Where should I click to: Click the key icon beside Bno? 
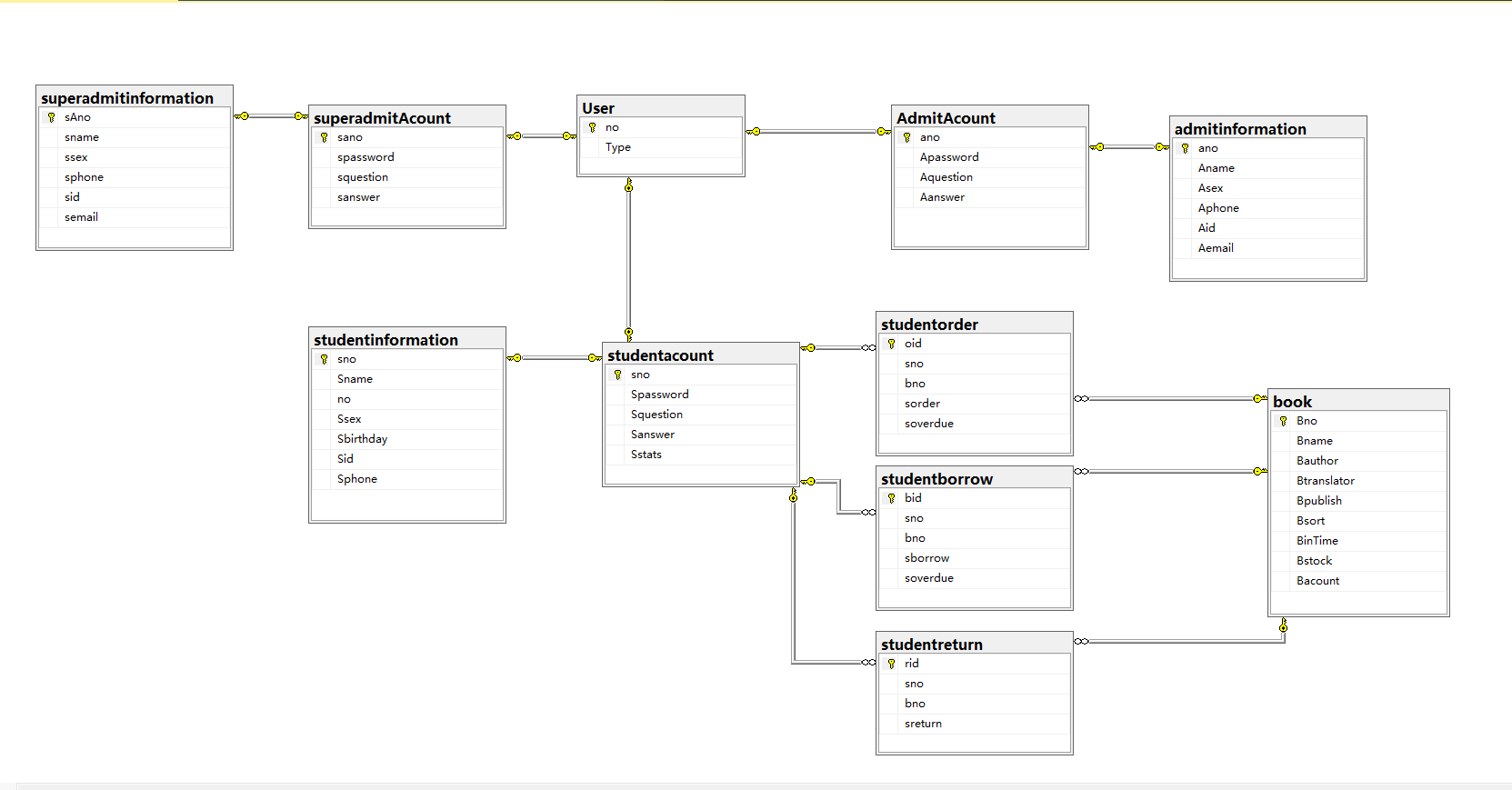coord(1284,421)
